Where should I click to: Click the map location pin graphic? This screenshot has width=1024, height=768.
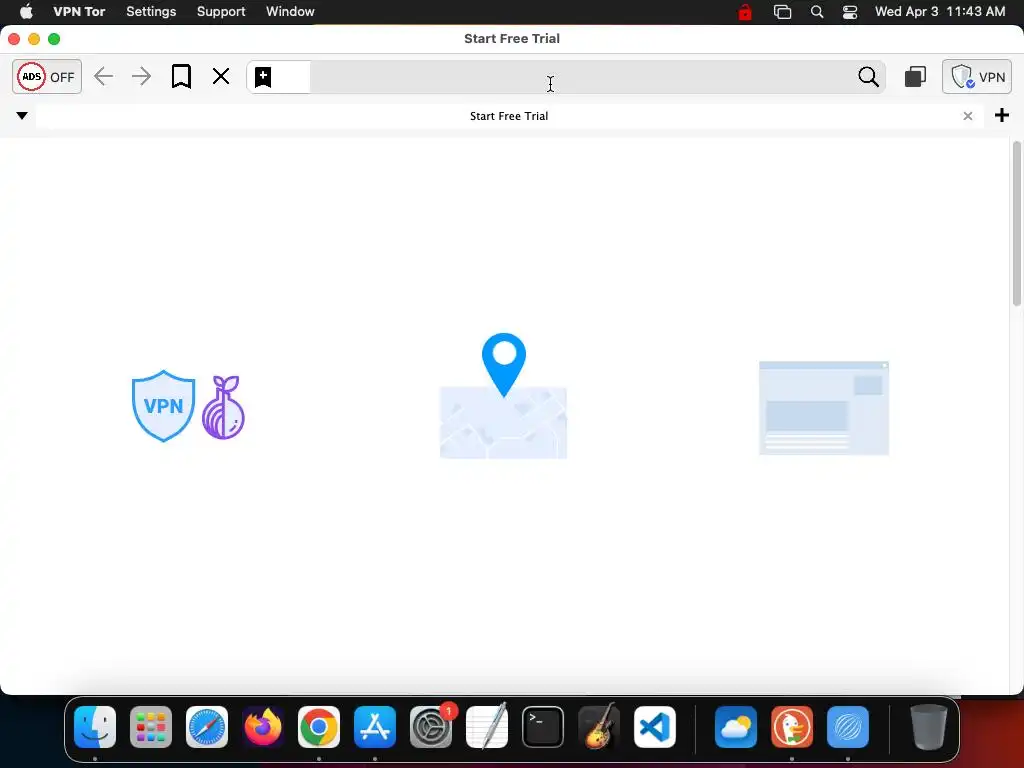click(x=504, y=396)
